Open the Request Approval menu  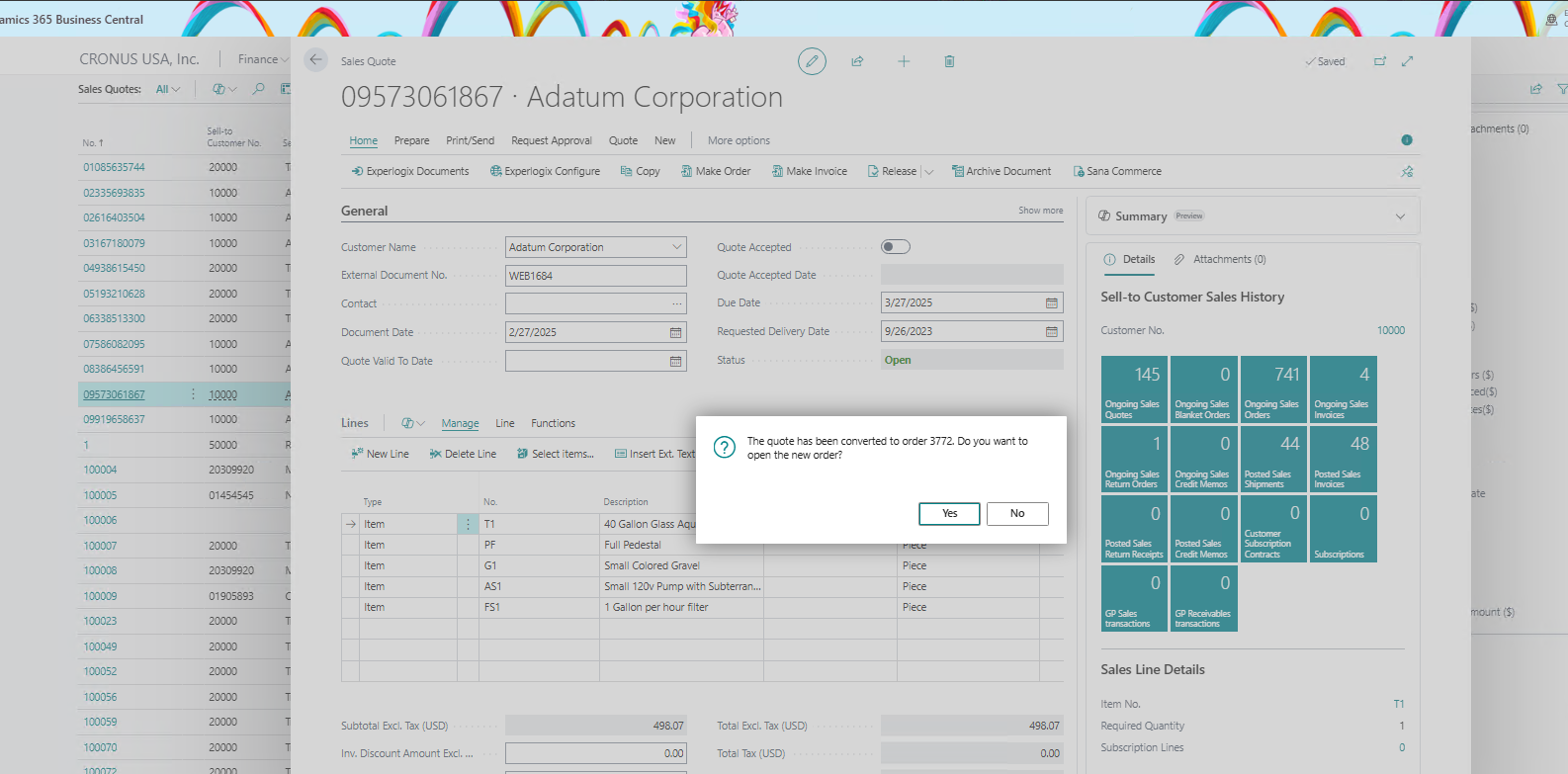(x=552, y=140)
